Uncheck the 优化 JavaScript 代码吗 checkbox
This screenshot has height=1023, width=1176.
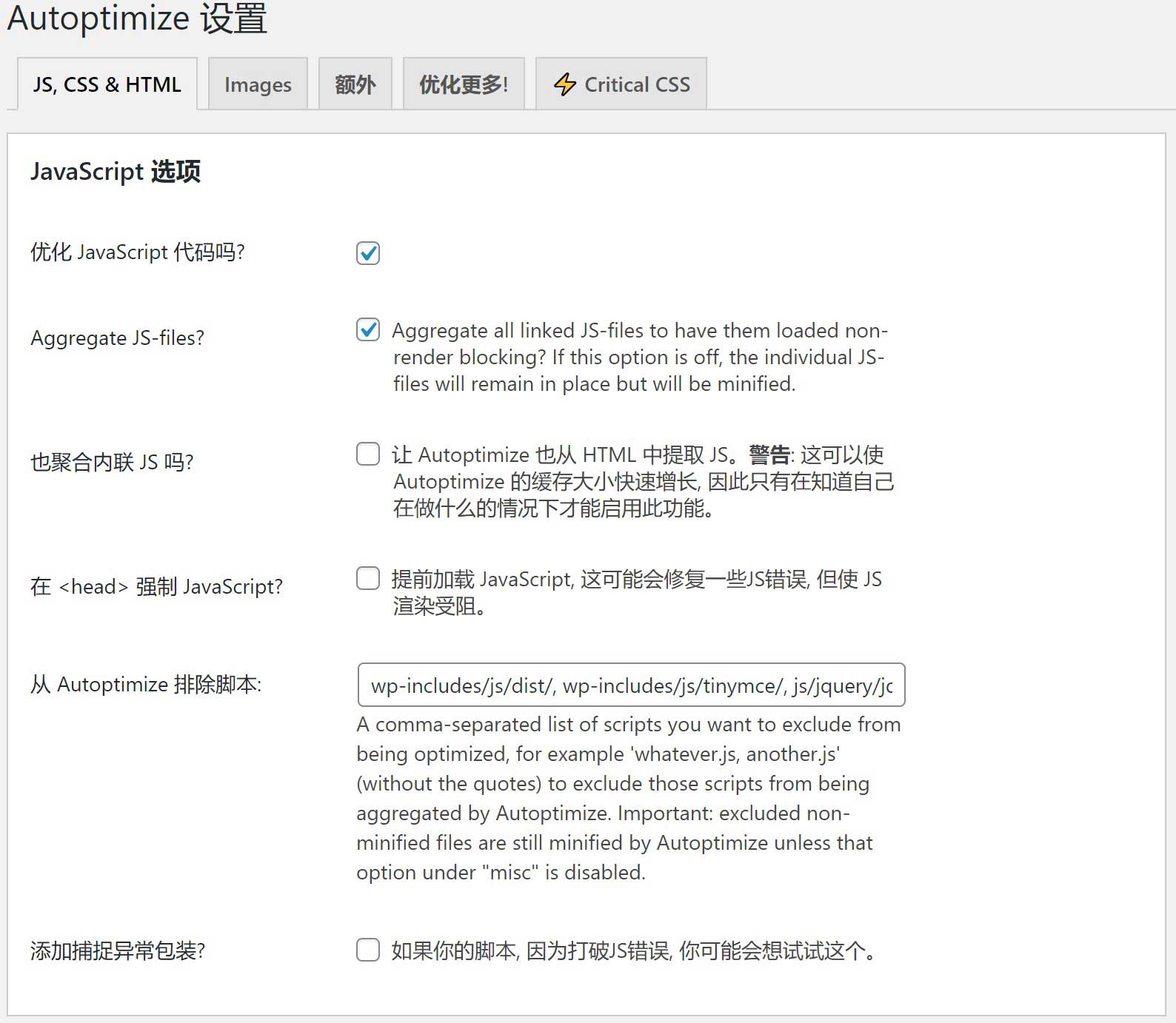368,253
